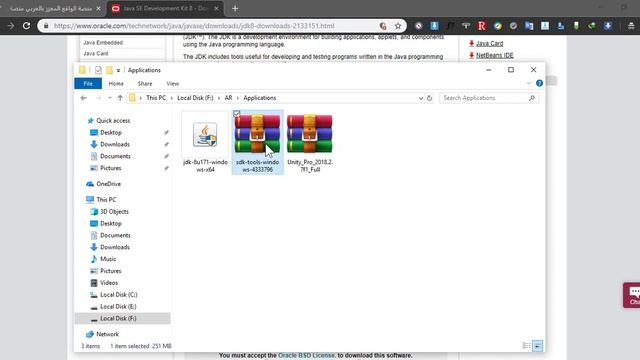Go back in Explorer navigation
This screenshot has width=640, height=360.
[84, 98]
